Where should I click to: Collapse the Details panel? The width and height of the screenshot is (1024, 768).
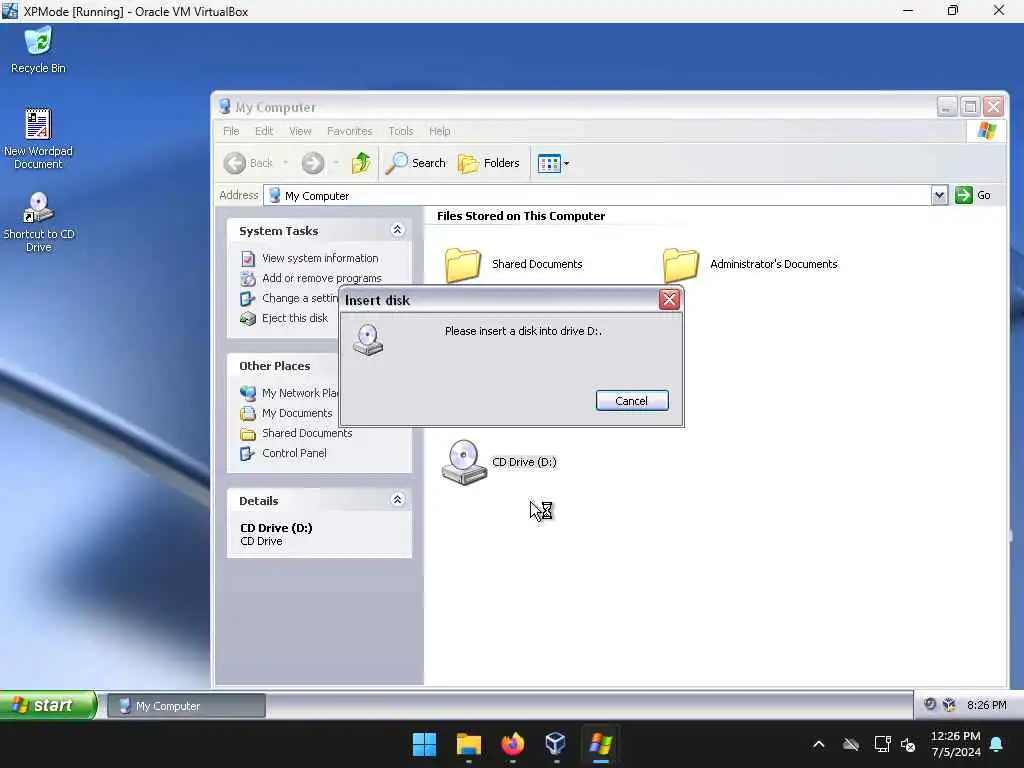[x=397, y=500]
